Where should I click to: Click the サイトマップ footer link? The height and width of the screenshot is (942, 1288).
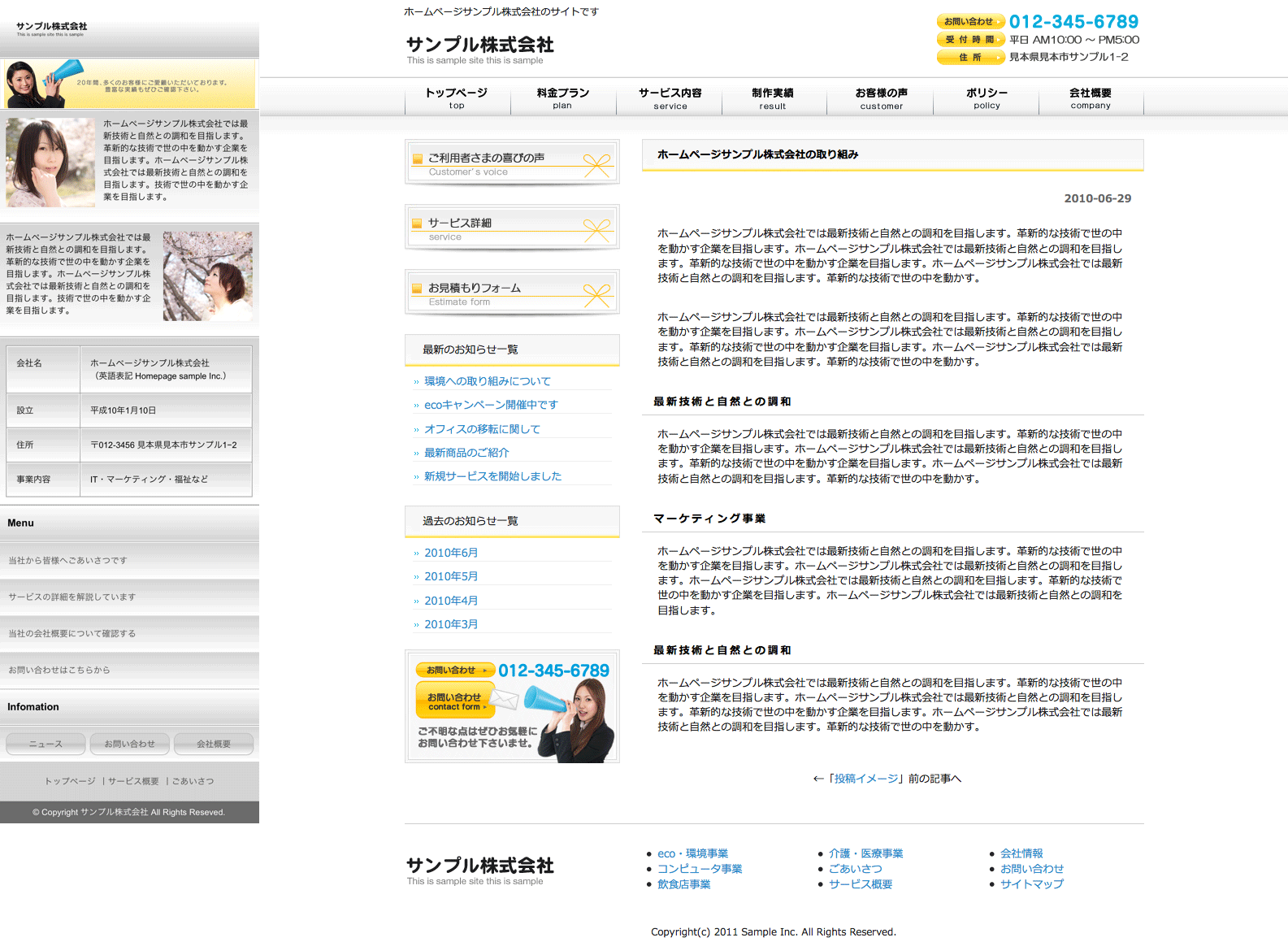1031,884
